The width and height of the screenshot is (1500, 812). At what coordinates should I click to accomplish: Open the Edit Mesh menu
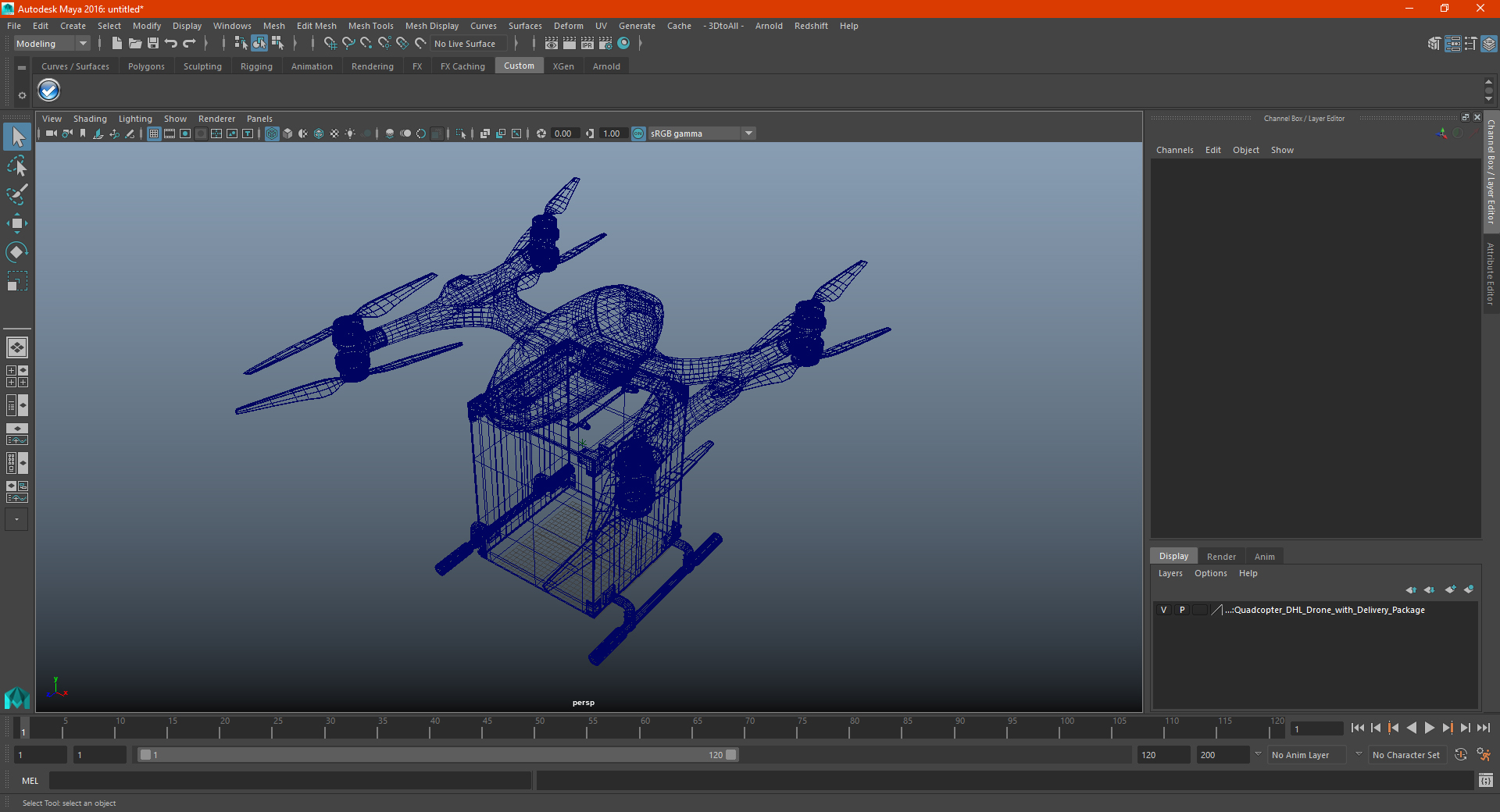(316, 26)
